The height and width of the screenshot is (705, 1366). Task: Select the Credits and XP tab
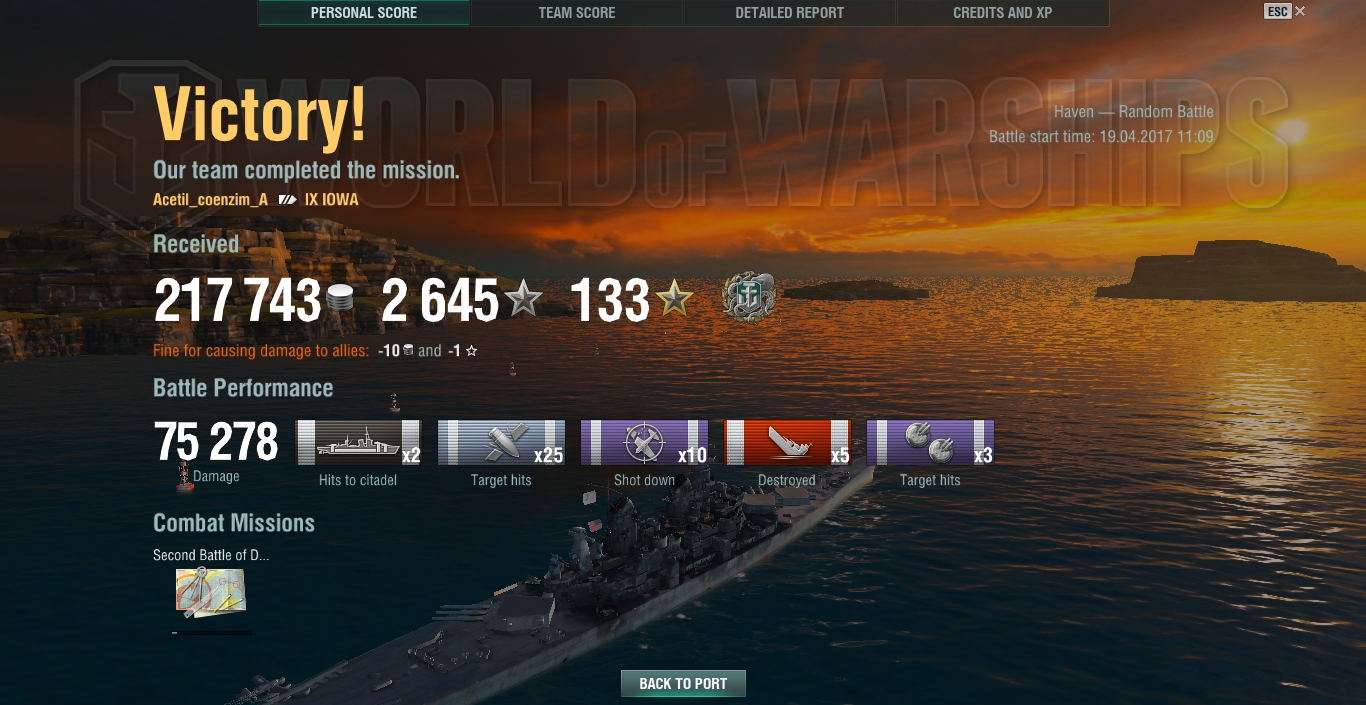pos(1002,13)
